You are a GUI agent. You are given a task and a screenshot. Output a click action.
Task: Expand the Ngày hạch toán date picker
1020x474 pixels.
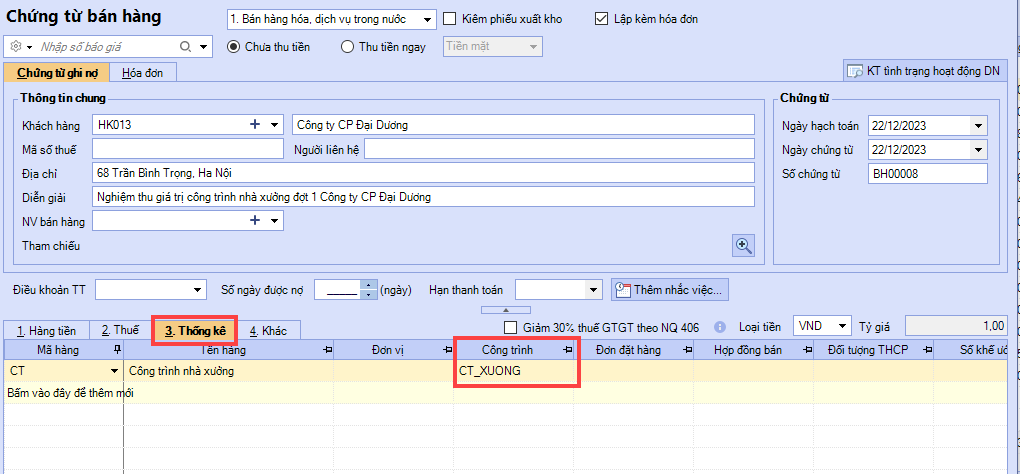[977, 126]
